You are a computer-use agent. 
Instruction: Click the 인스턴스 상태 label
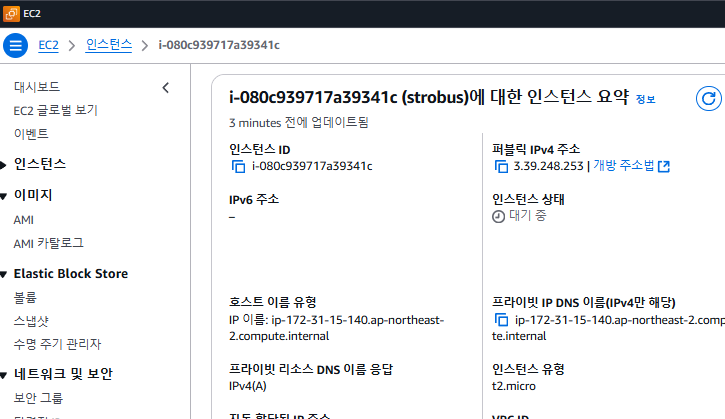(x=528, y=199)
